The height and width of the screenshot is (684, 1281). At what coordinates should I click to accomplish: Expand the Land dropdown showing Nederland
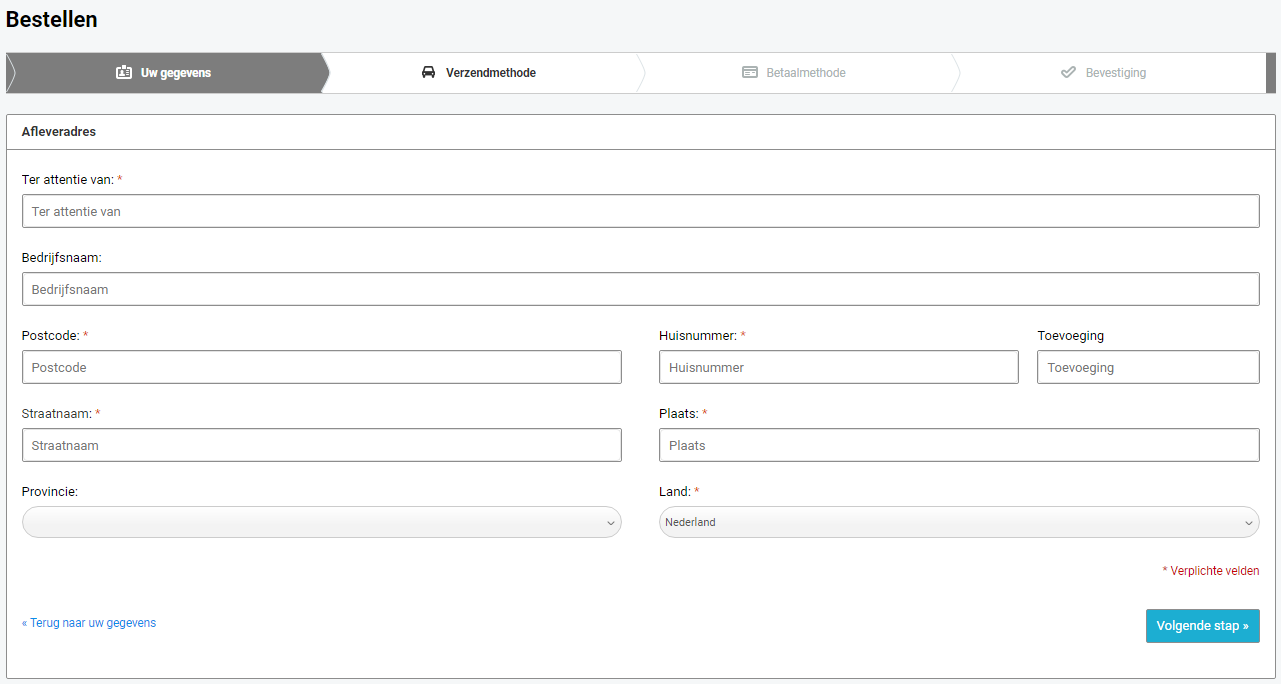(958, 522)
